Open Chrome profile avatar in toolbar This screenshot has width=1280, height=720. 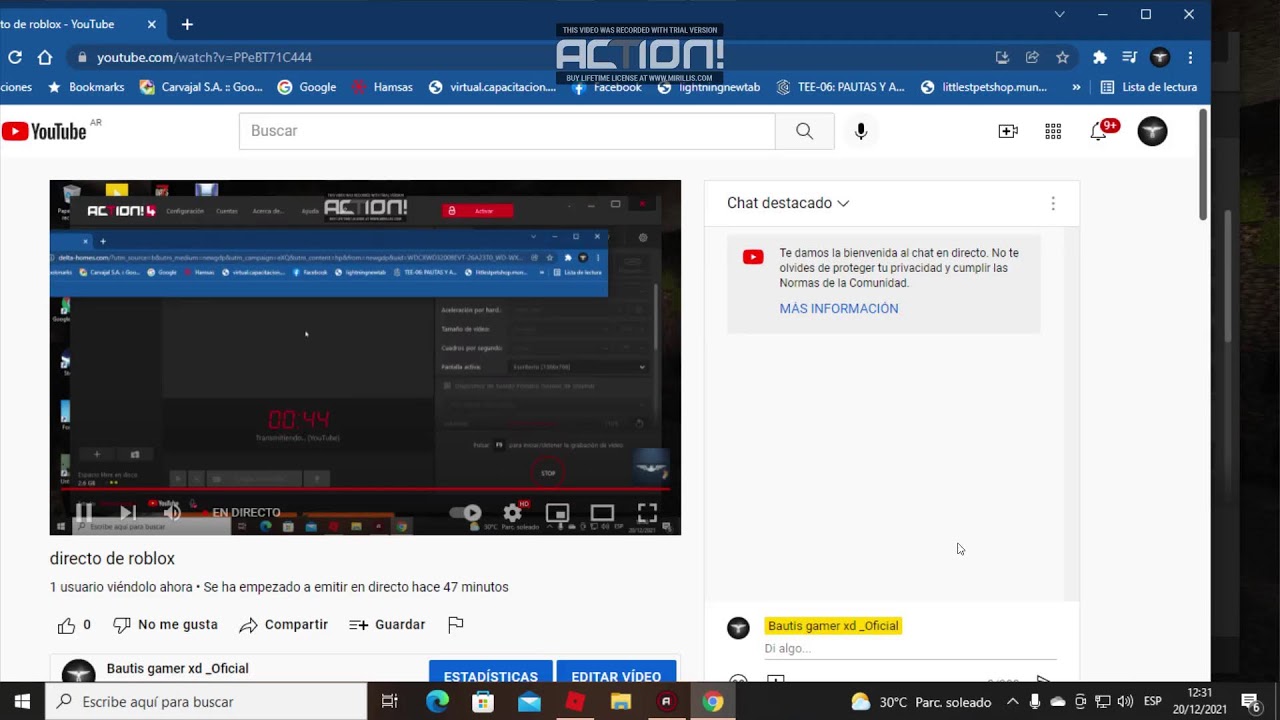(1160, 57)
